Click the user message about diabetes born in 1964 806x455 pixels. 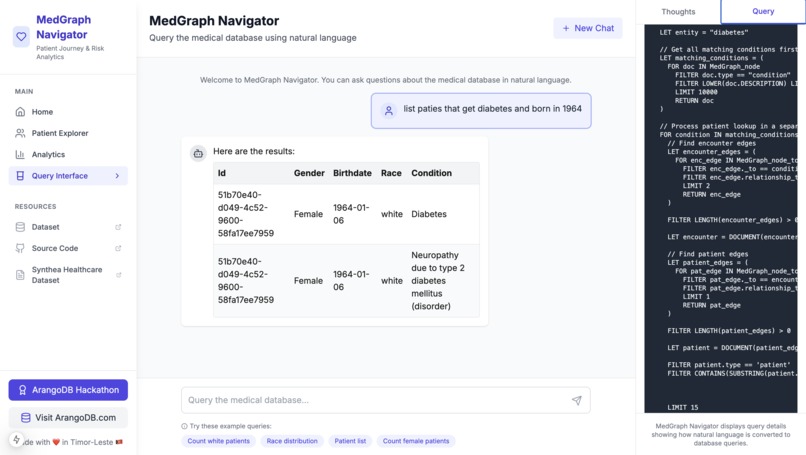[x=481, y=111]
